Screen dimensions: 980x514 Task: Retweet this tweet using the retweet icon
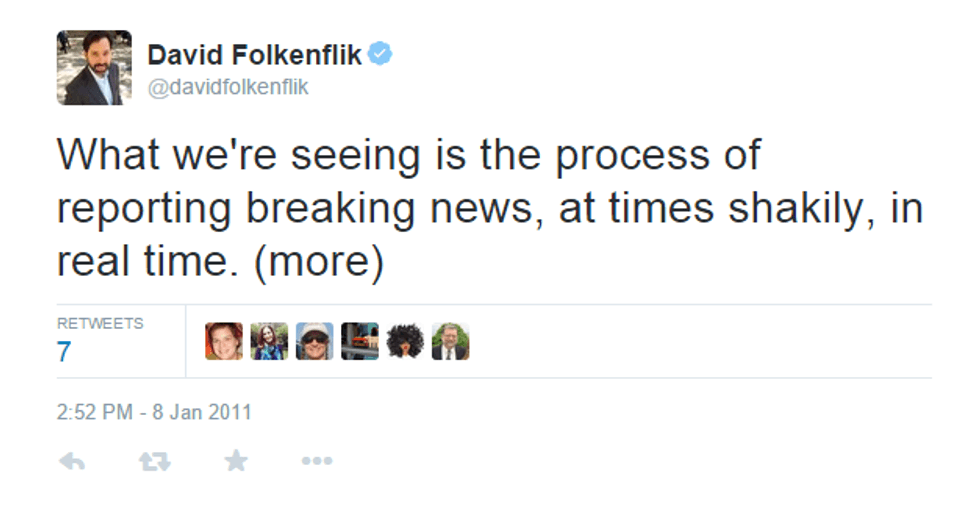click(x=154, y=461)
